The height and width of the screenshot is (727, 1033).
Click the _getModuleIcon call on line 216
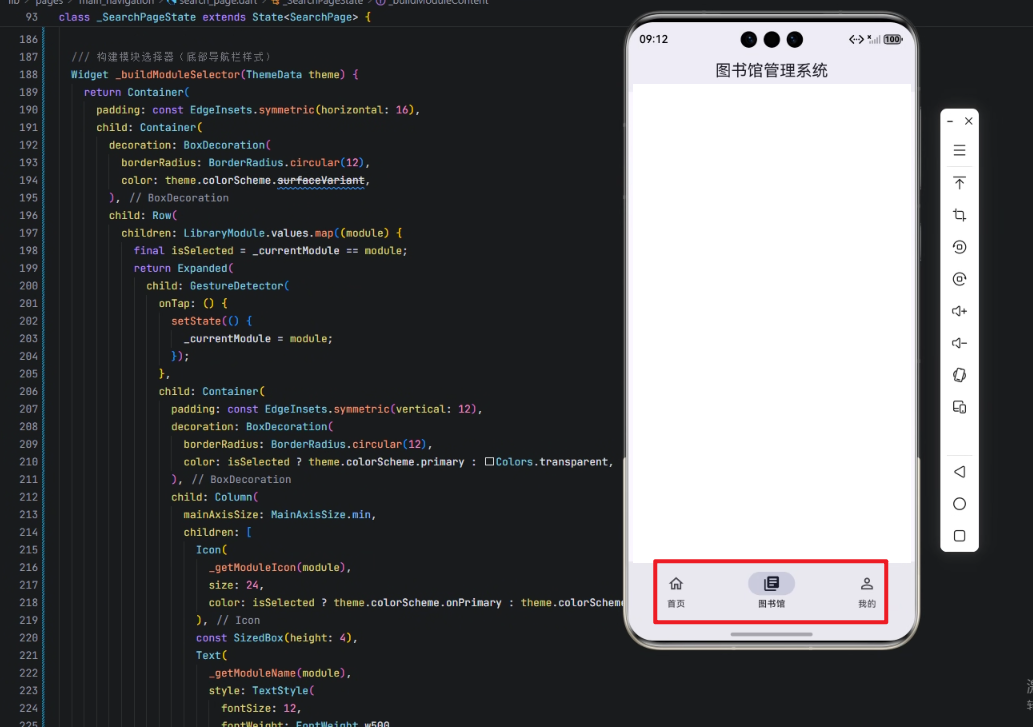[x=252, y=568]
